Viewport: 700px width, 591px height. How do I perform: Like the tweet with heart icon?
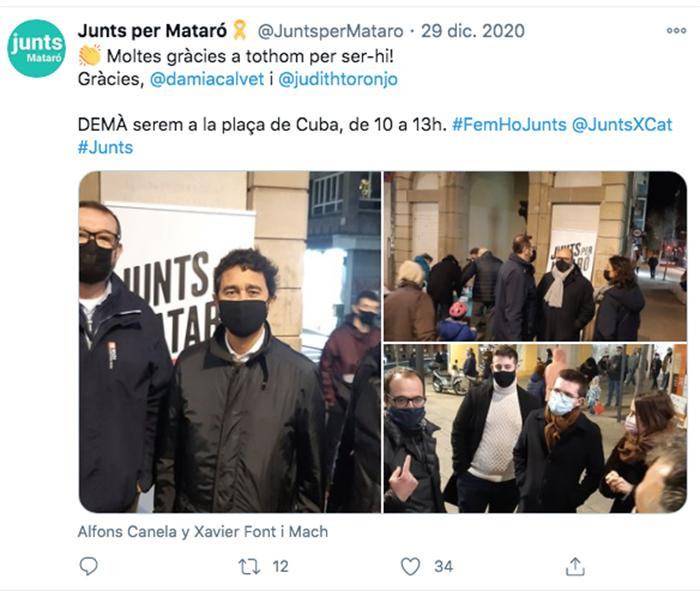click(x=410, y=566)
